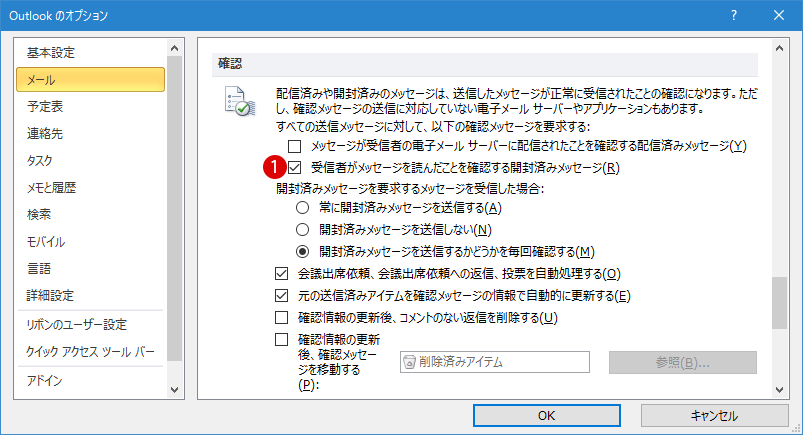Open 連絡先 options category
This screenshot has width=803, height=435.
click(91, 134)
